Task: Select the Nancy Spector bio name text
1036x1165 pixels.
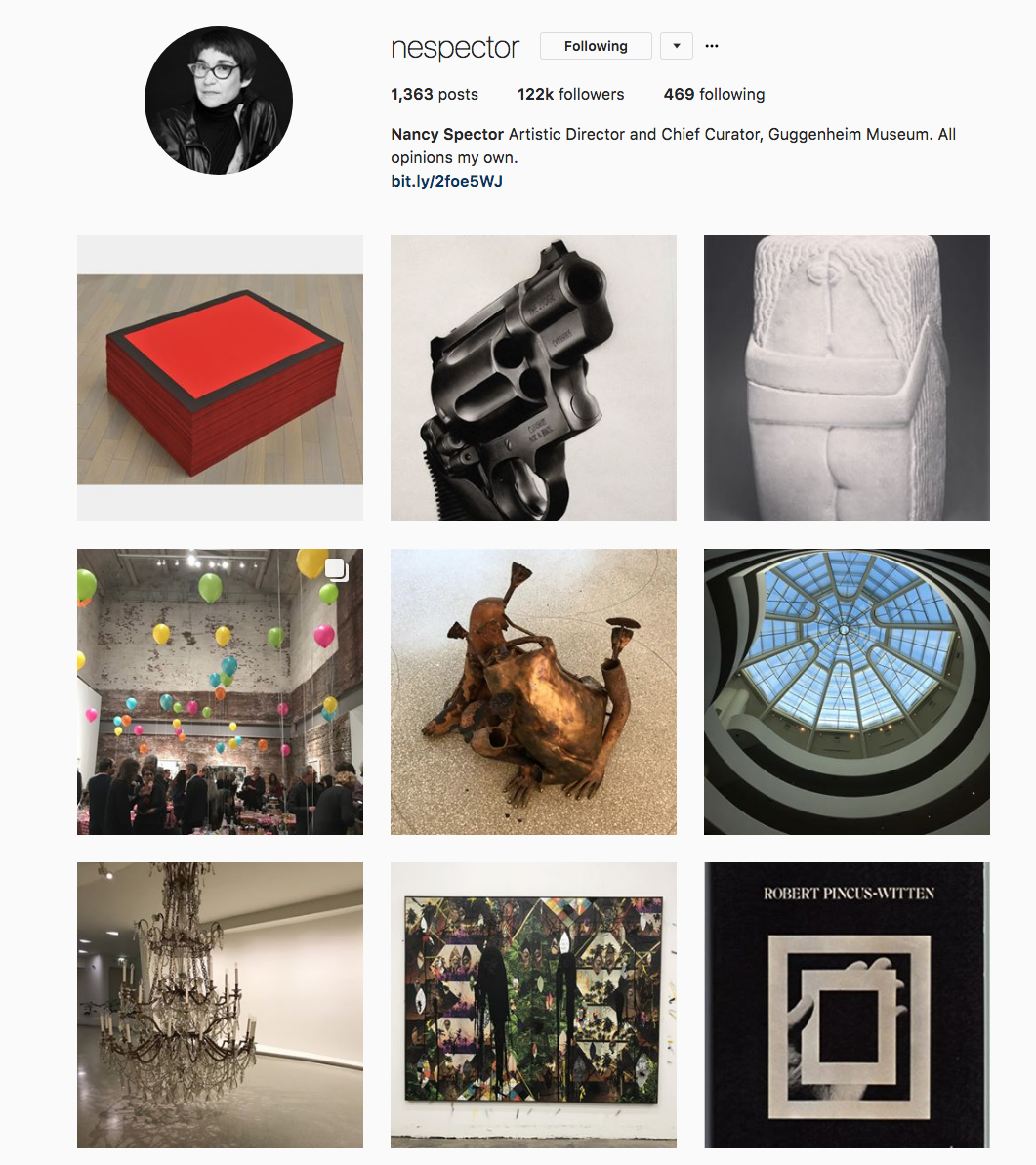Action: [447, 135]
